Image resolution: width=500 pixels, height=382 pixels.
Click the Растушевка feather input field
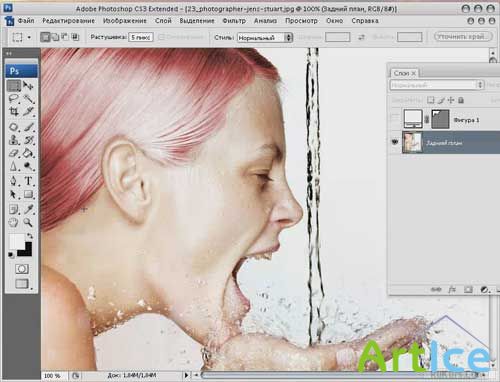click(x=141, y=37)
